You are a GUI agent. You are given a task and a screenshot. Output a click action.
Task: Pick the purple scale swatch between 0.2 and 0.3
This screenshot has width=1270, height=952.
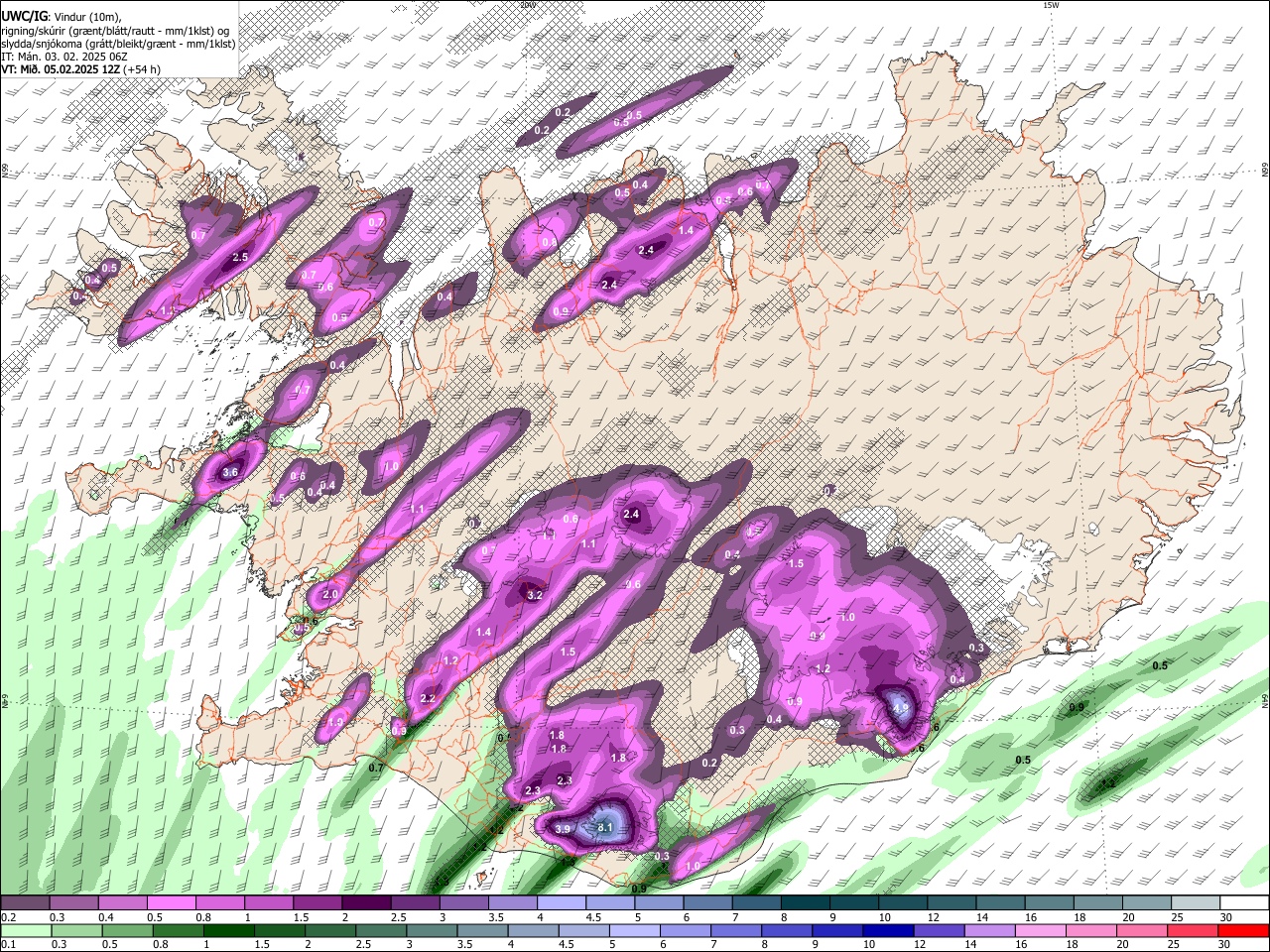[25, 903]
